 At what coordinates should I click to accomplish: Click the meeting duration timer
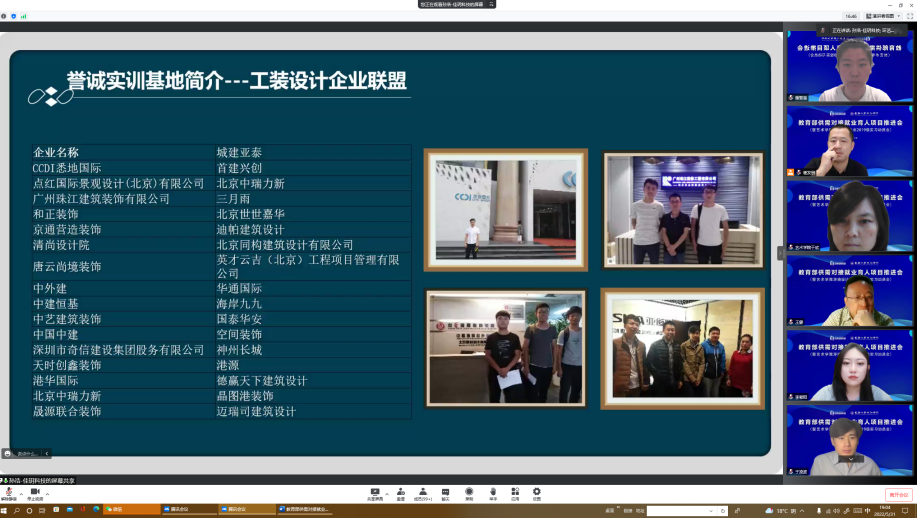[851, 16]
